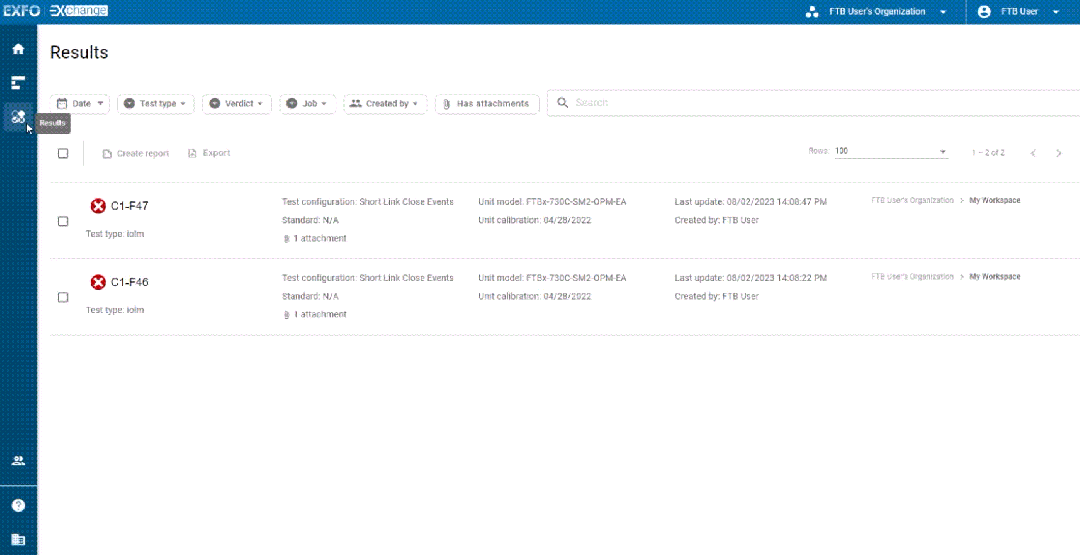This screenshot has height=555, width=1080.
Task: Open the Job filter dropdown
Action: (x=308, y=103)
